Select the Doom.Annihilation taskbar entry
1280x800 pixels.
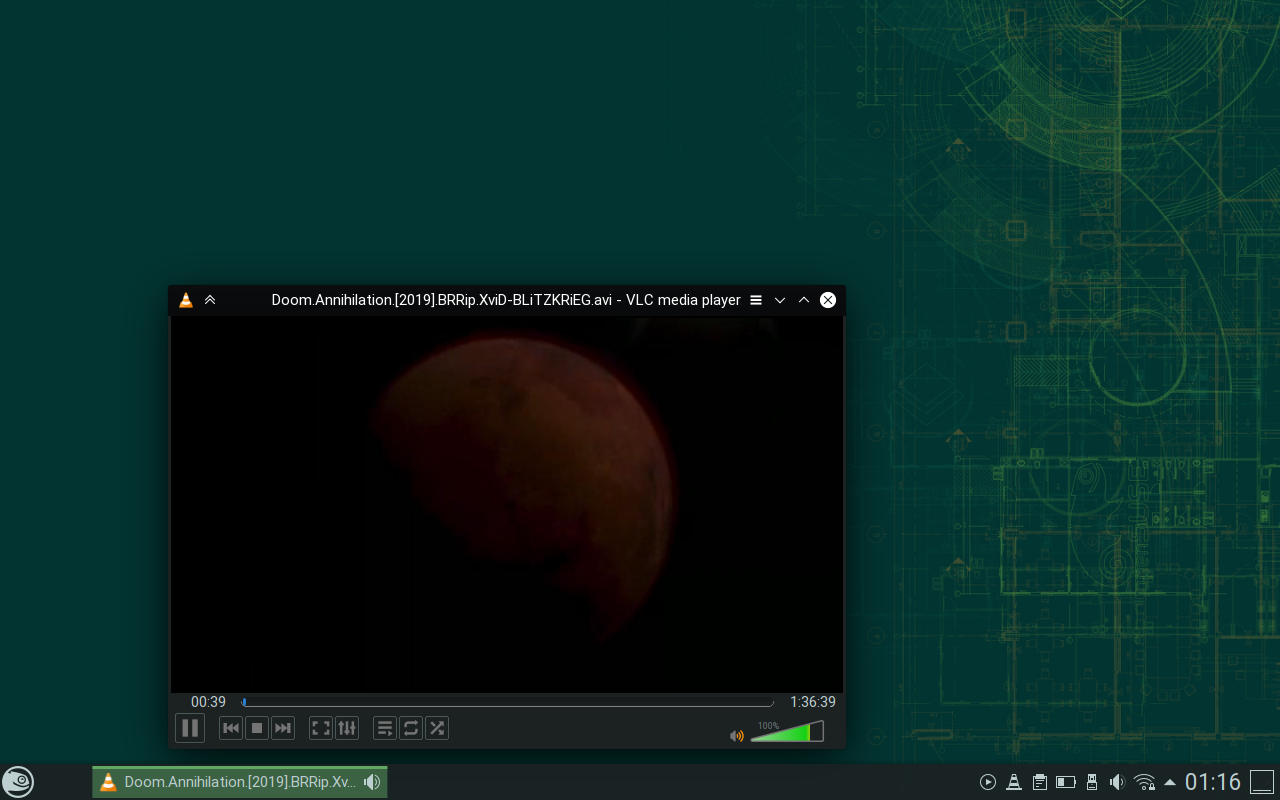[240, 782]
